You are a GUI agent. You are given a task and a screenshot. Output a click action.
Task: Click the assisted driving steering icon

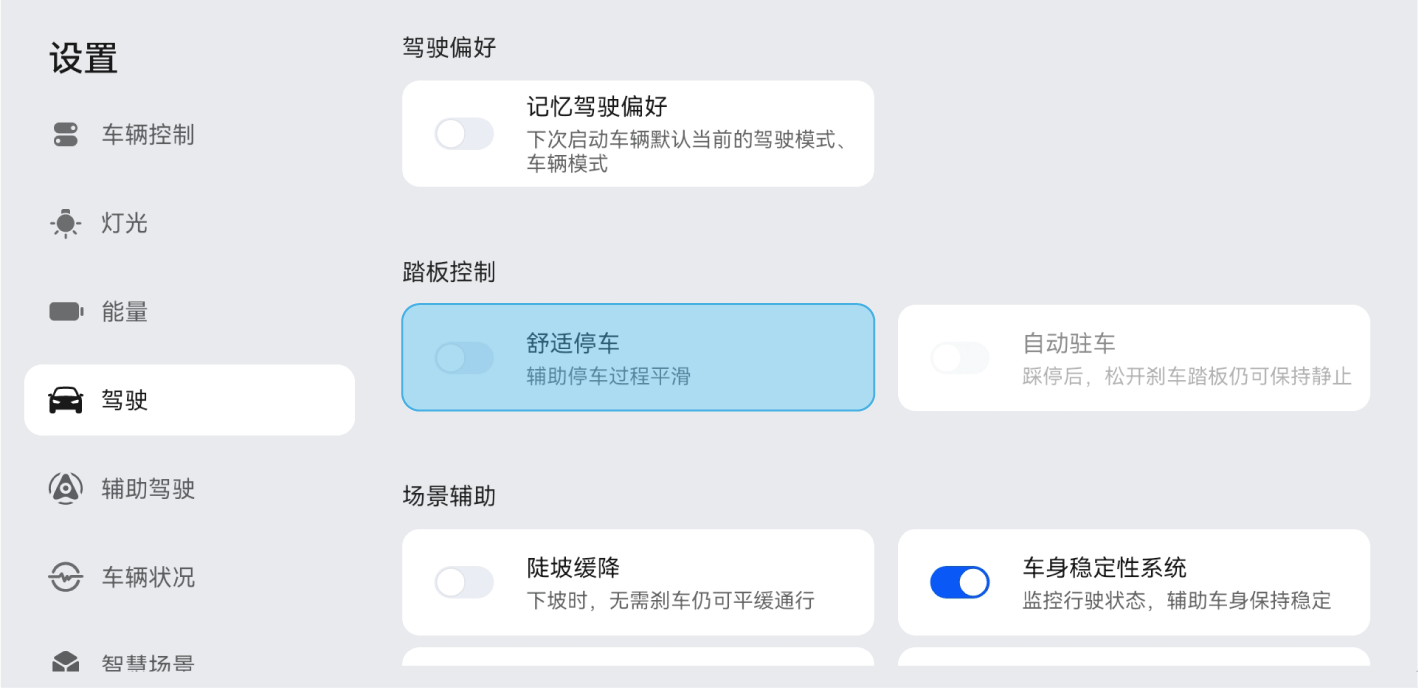coord(66,489)
